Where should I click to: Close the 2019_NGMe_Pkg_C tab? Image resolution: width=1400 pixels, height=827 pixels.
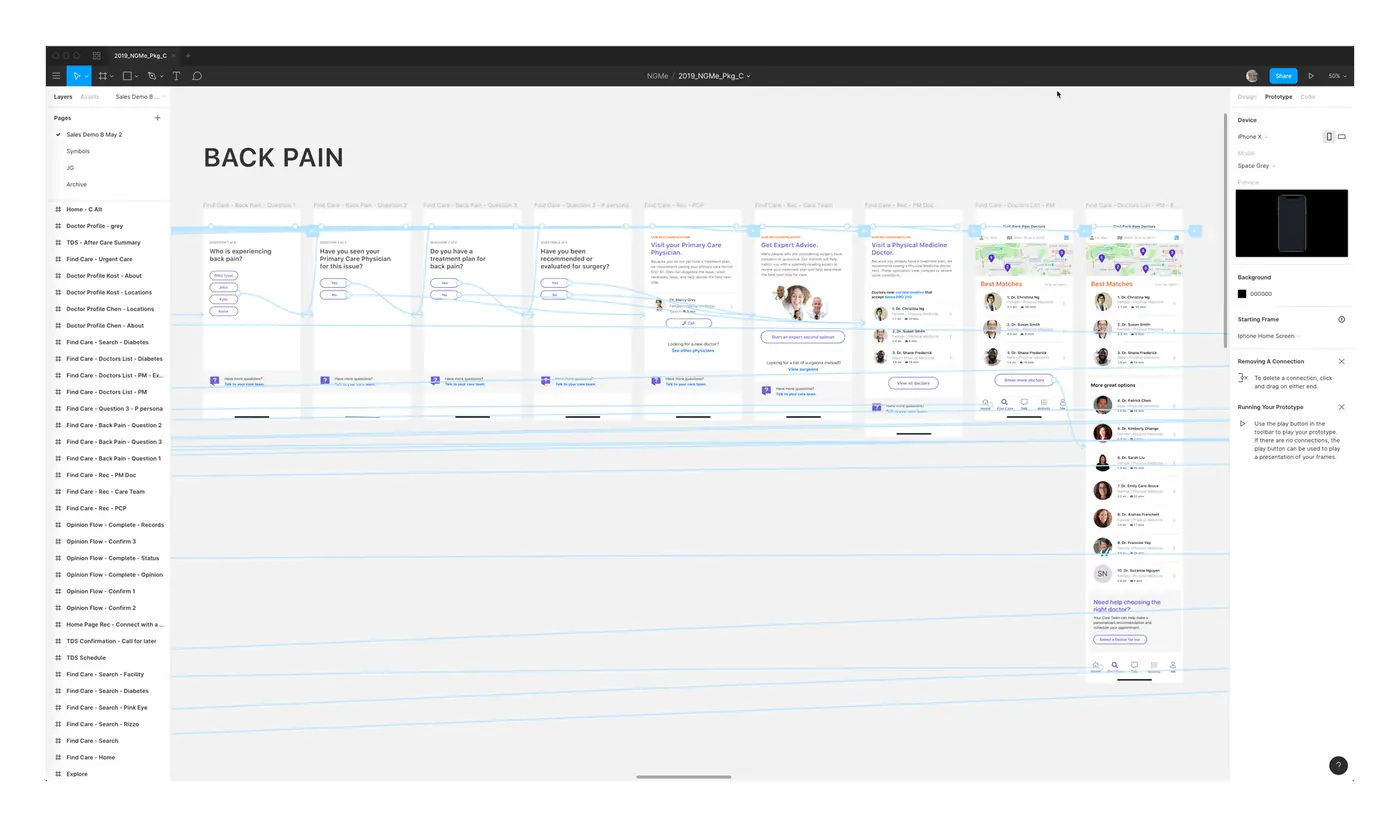tap(174, 56)
